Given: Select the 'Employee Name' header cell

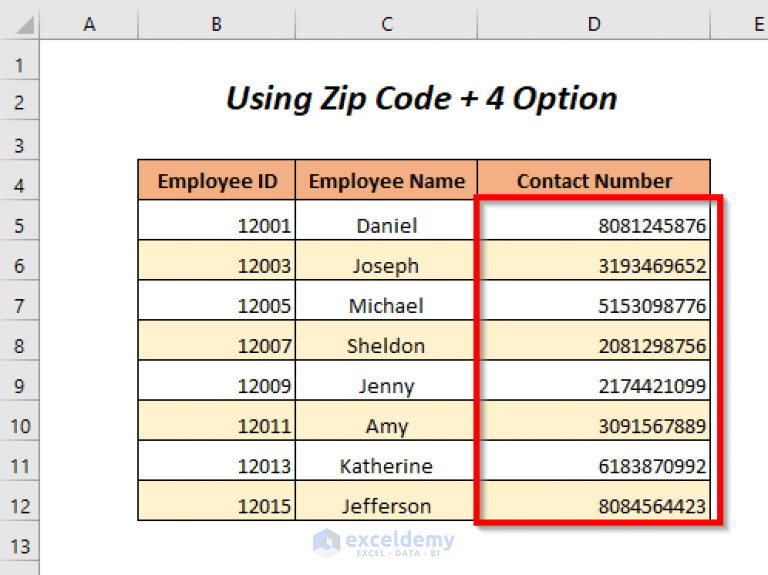Looking at the screenshot, I should point(386,180).
